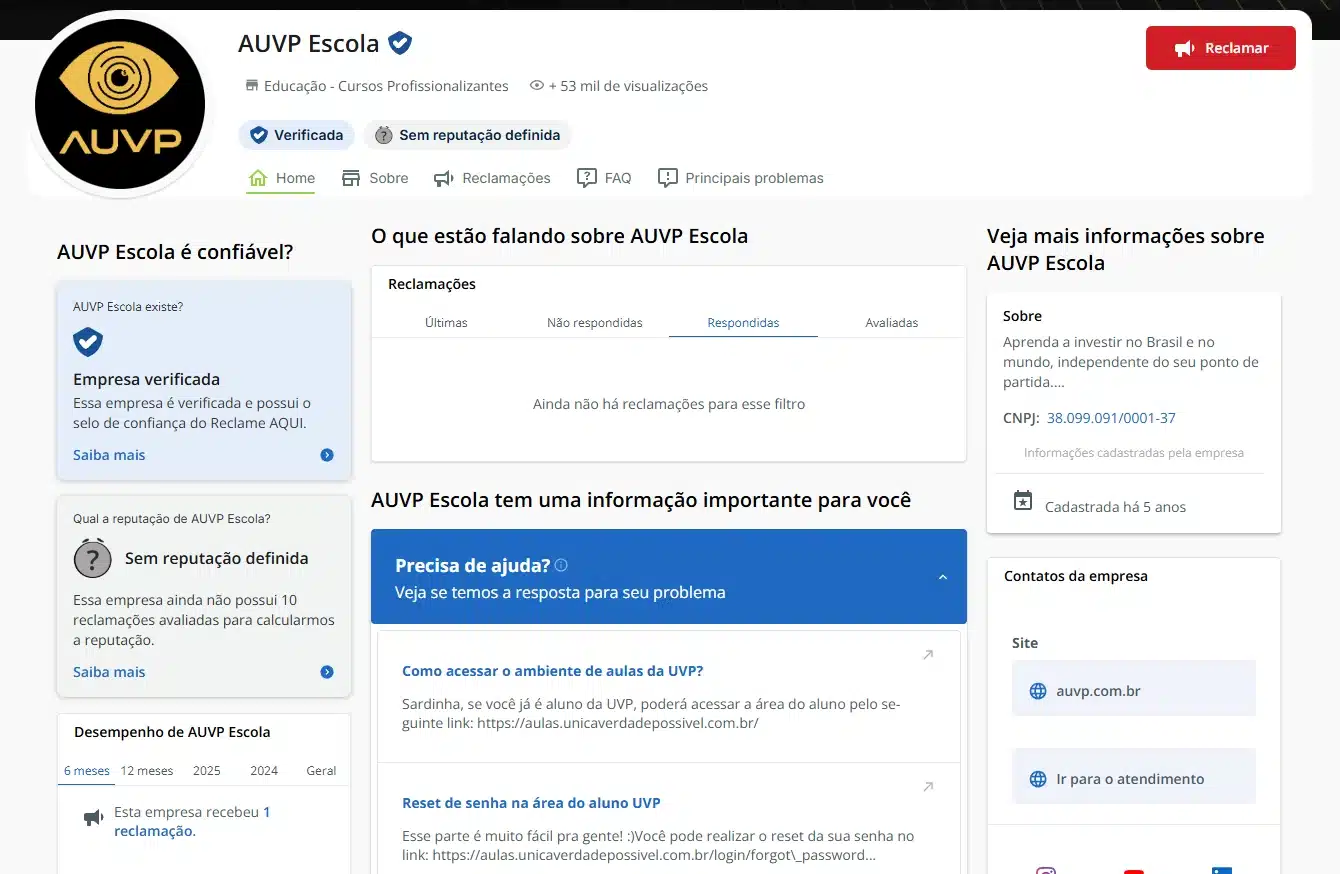Click CNPJ number 38.099.091/0001-37
The height and width of the screenshot is (874, 1340).
1111,418
